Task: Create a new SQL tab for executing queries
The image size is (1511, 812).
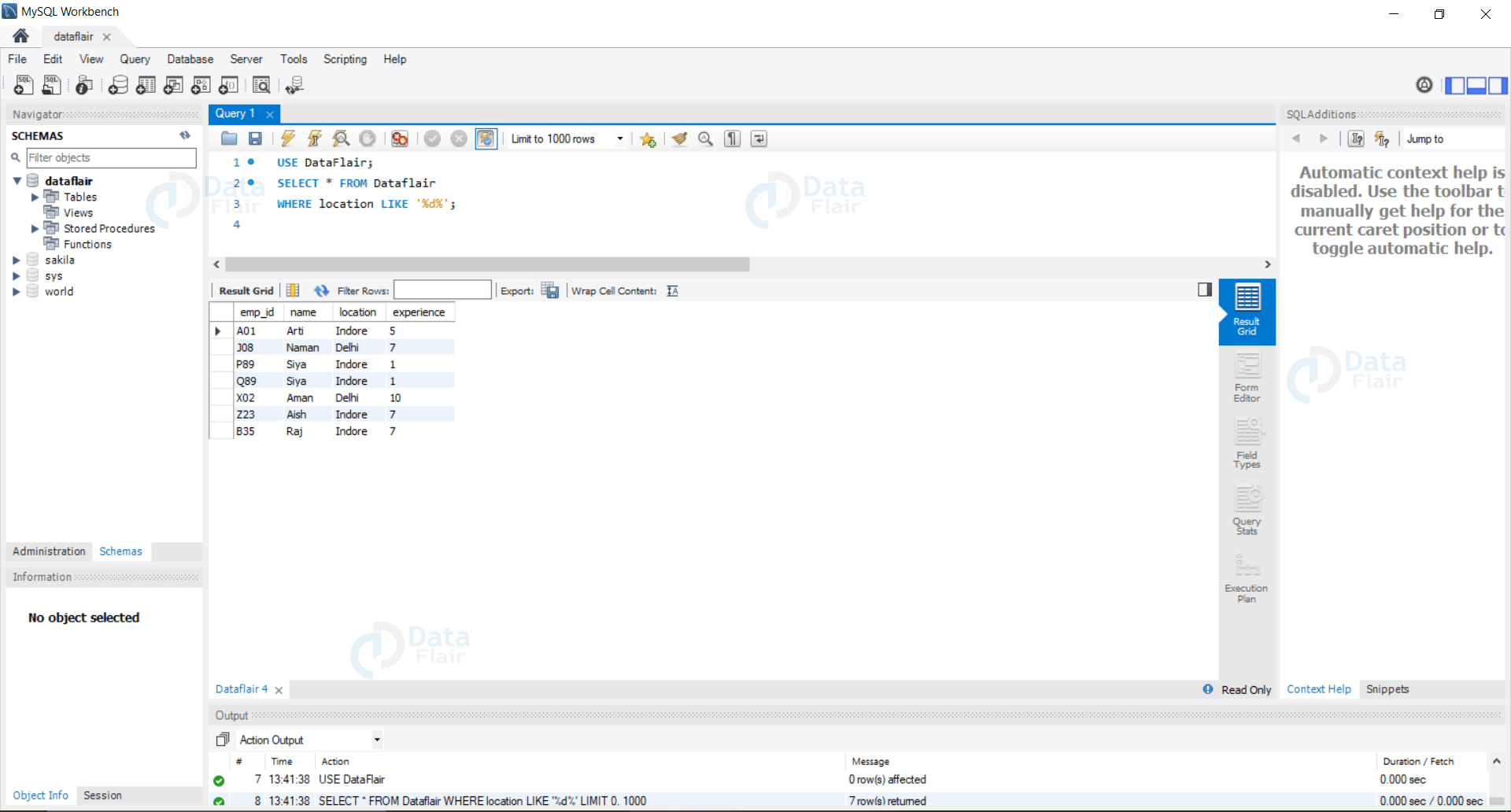Action: coord(24,85)
